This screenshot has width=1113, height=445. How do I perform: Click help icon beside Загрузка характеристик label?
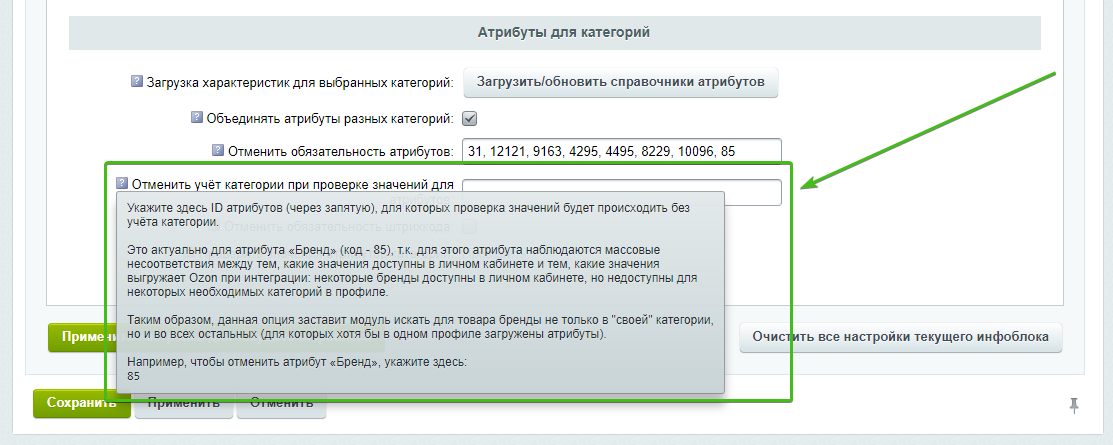[x=137, y=82]
